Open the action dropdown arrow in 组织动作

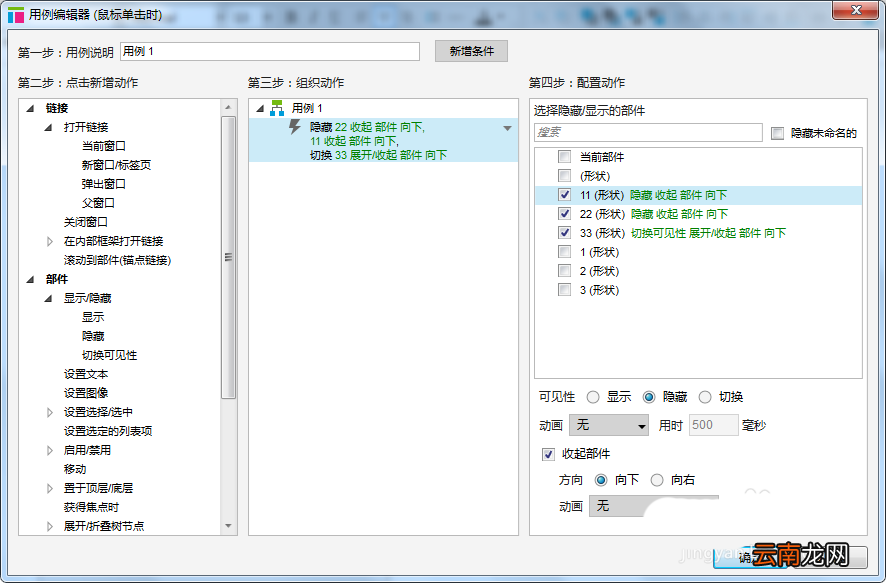(507, 128)
